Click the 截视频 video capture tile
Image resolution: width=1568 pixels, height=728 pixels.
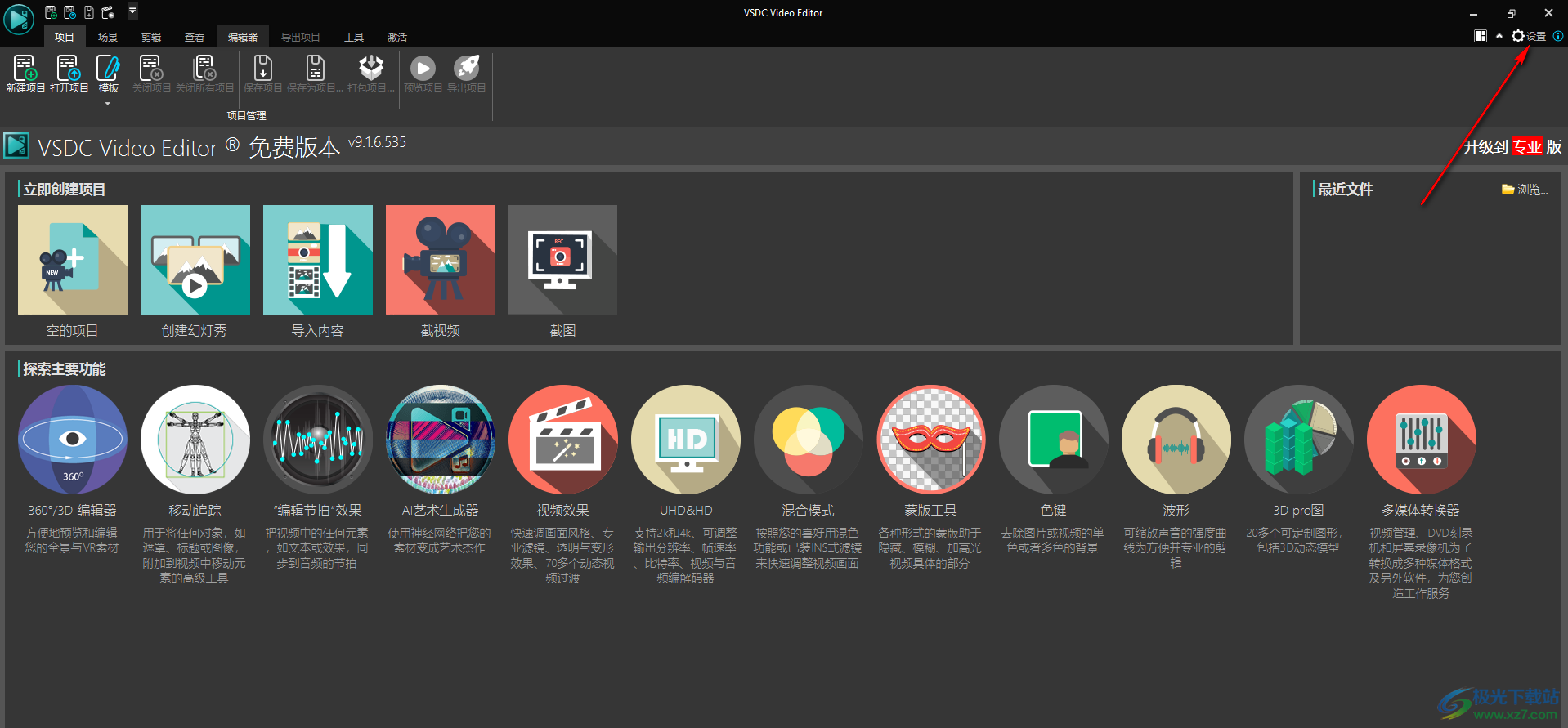click(441, 260)
